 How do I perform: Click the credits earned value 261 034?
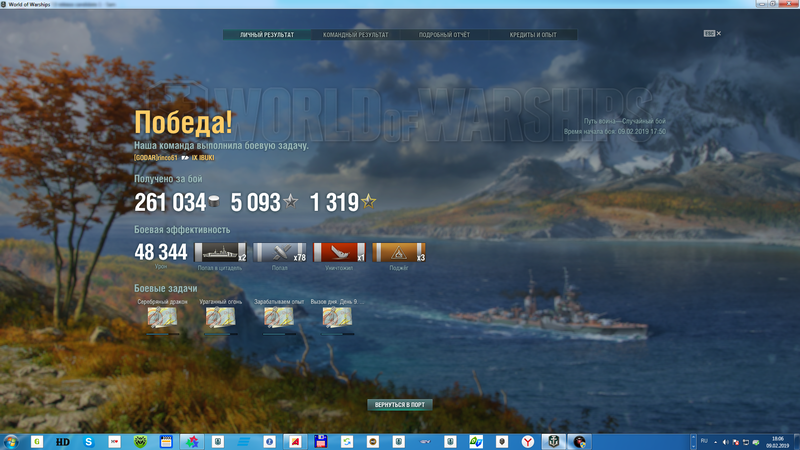[170, 203]
